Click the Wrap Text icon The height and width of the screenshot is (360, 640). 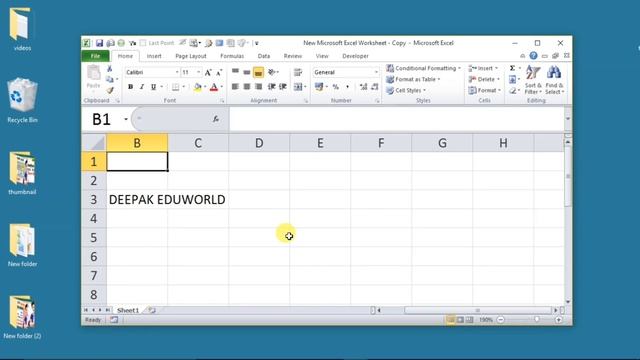pyautogui.click(x=298, y=72)
